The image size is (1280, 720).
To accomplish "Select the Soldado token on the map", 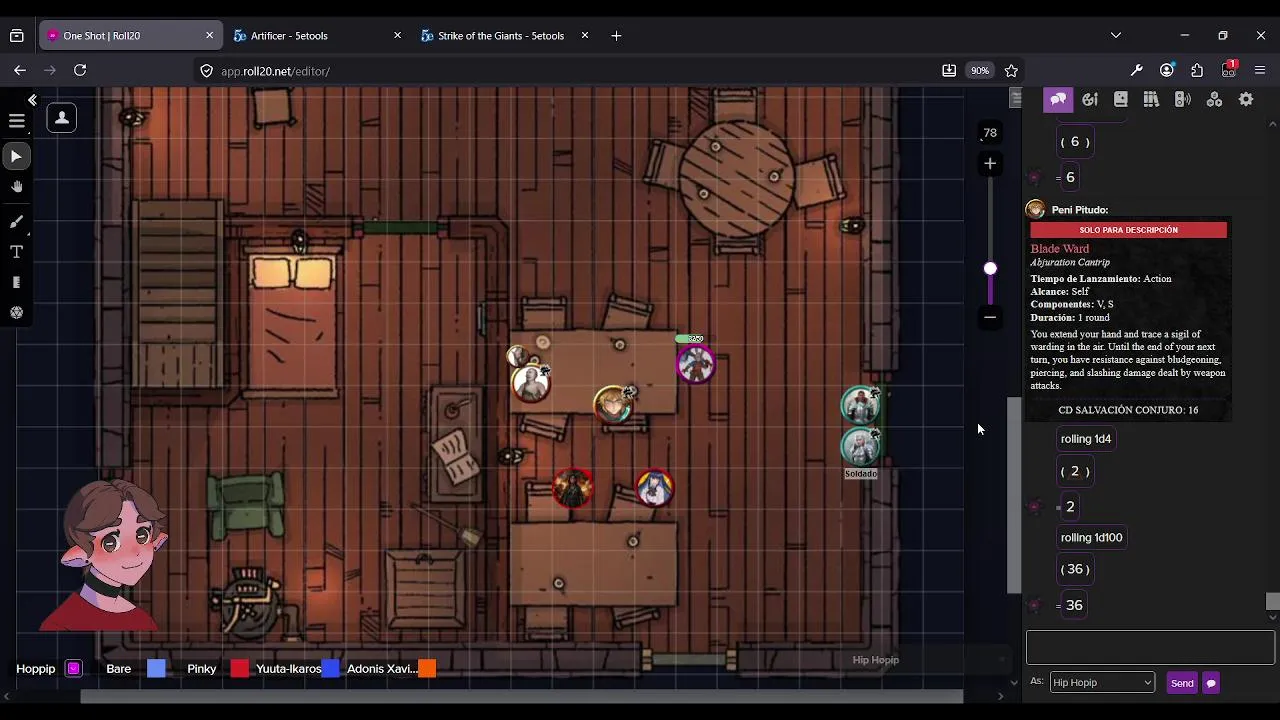I will (x=860, y=447).
